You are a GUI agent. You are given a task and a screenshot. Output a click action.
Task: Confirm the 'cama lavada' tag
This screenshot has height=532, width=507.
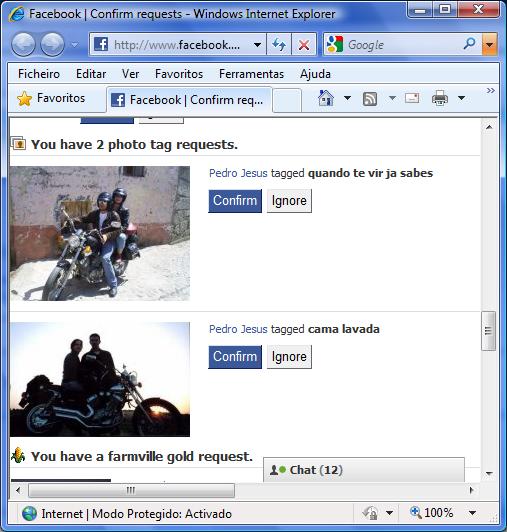235,357
